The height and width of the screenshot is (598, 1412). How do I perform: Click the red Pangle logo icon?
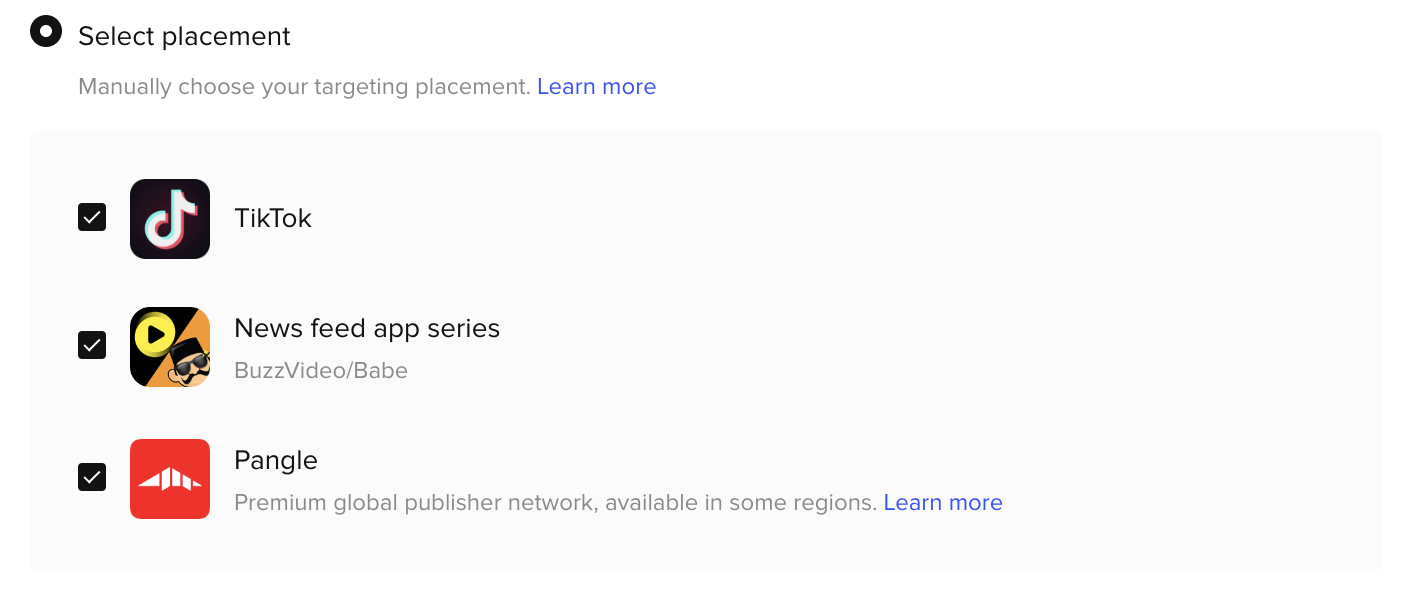point(170,479)
